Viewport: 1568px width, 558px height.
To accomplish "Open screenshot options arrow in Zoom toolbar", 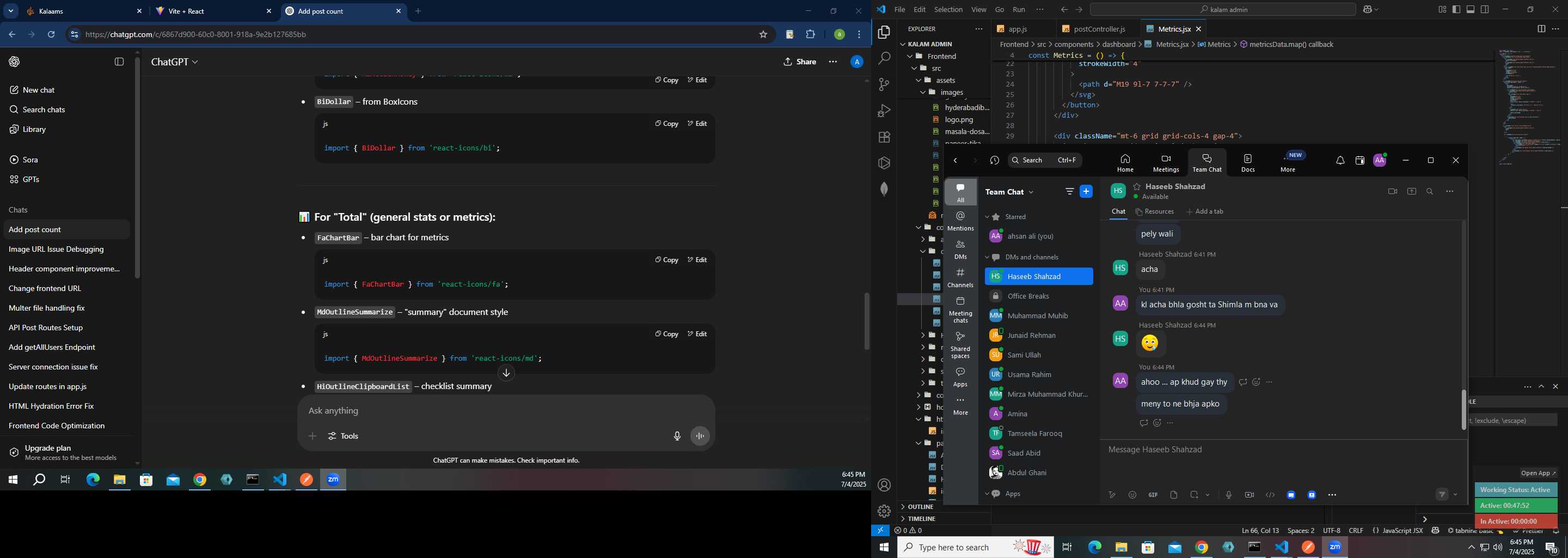I will click(x=1208, y=495).
